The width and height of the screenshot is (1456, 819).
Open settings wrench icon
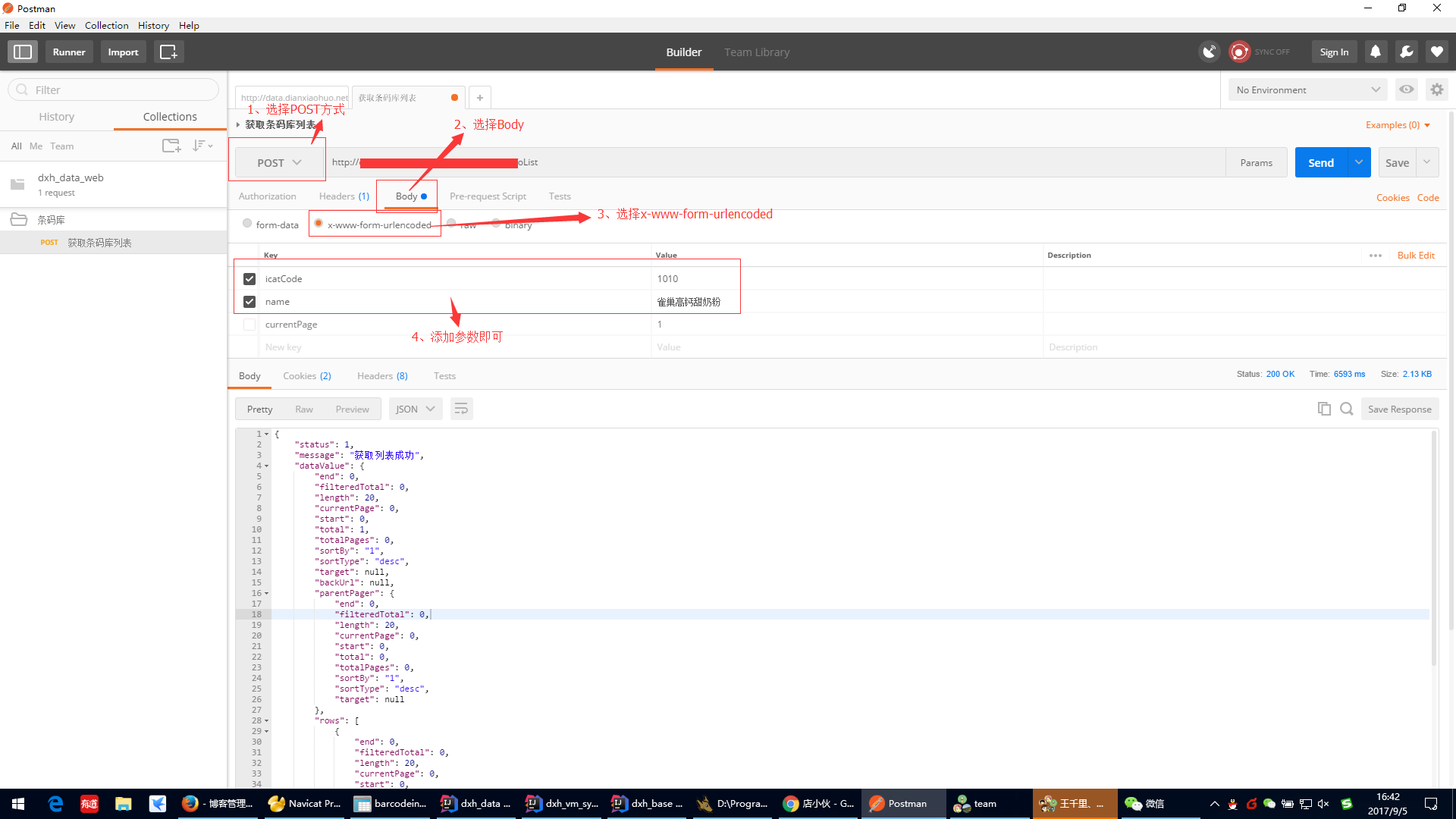(x=1406, y=52)
